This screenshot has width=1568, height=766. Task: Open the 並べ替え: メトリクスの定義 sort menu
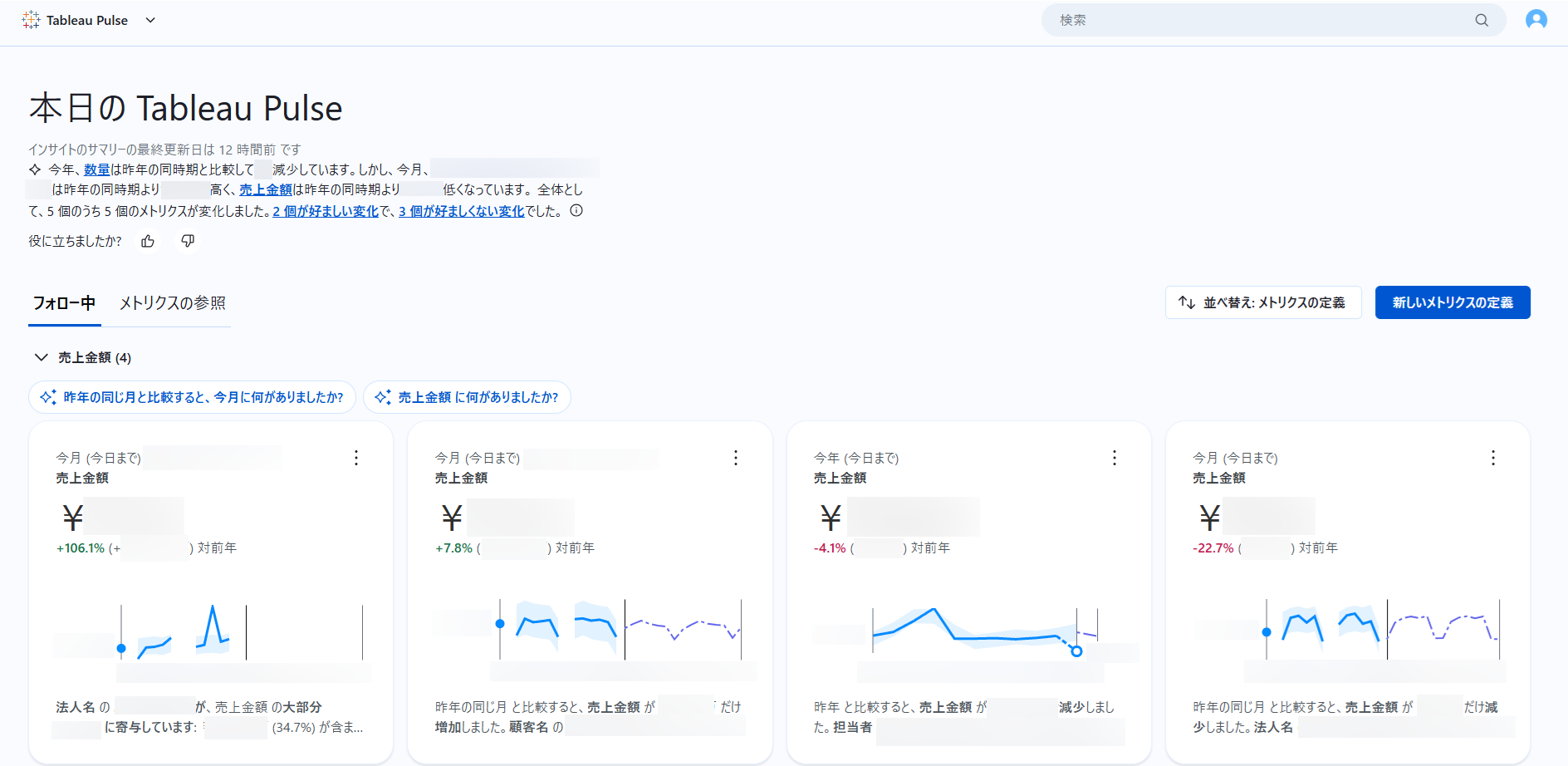pos(1262,302)
